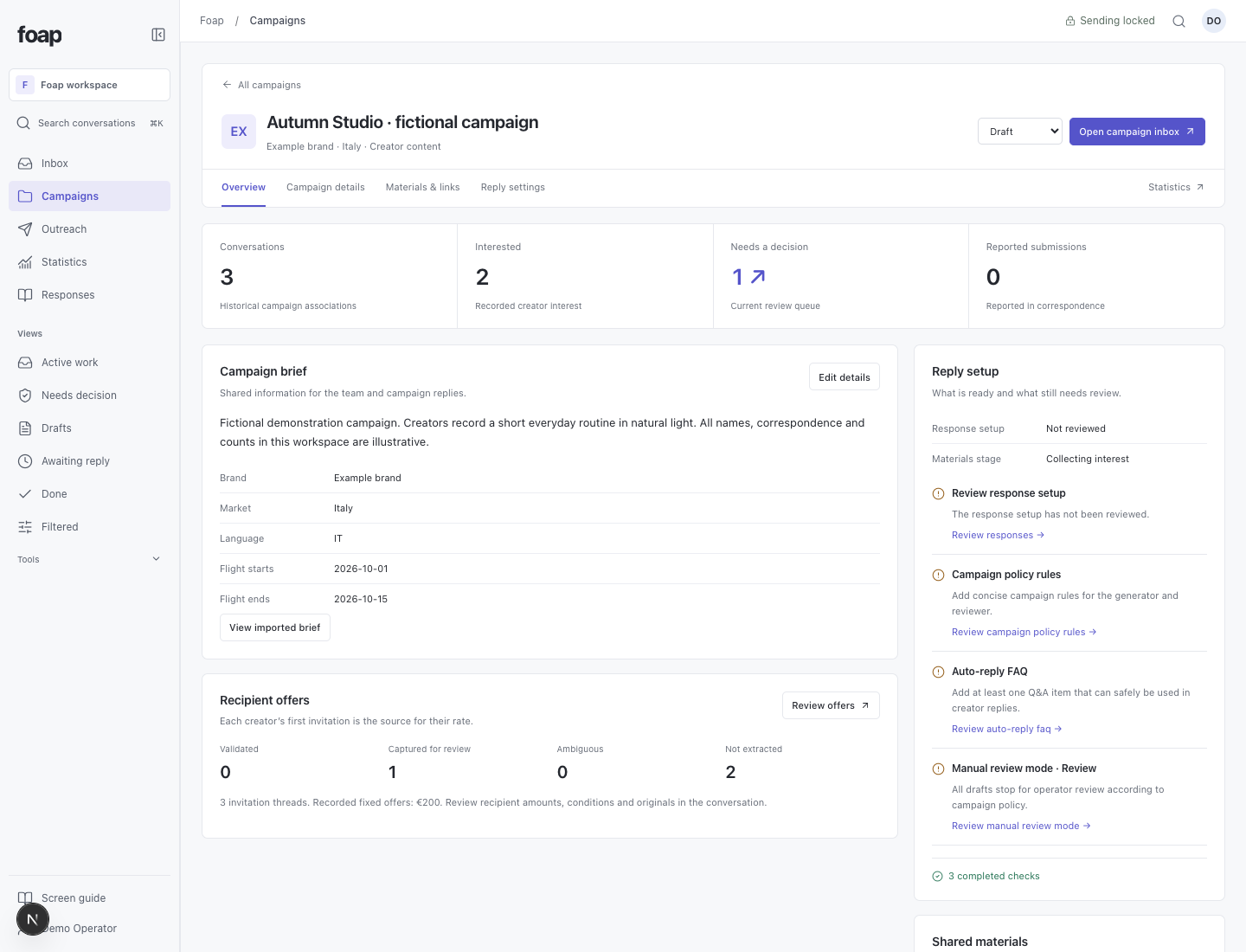Click the Collecting interest status value
This screenshot has width=1246, height=952.
1088,459
